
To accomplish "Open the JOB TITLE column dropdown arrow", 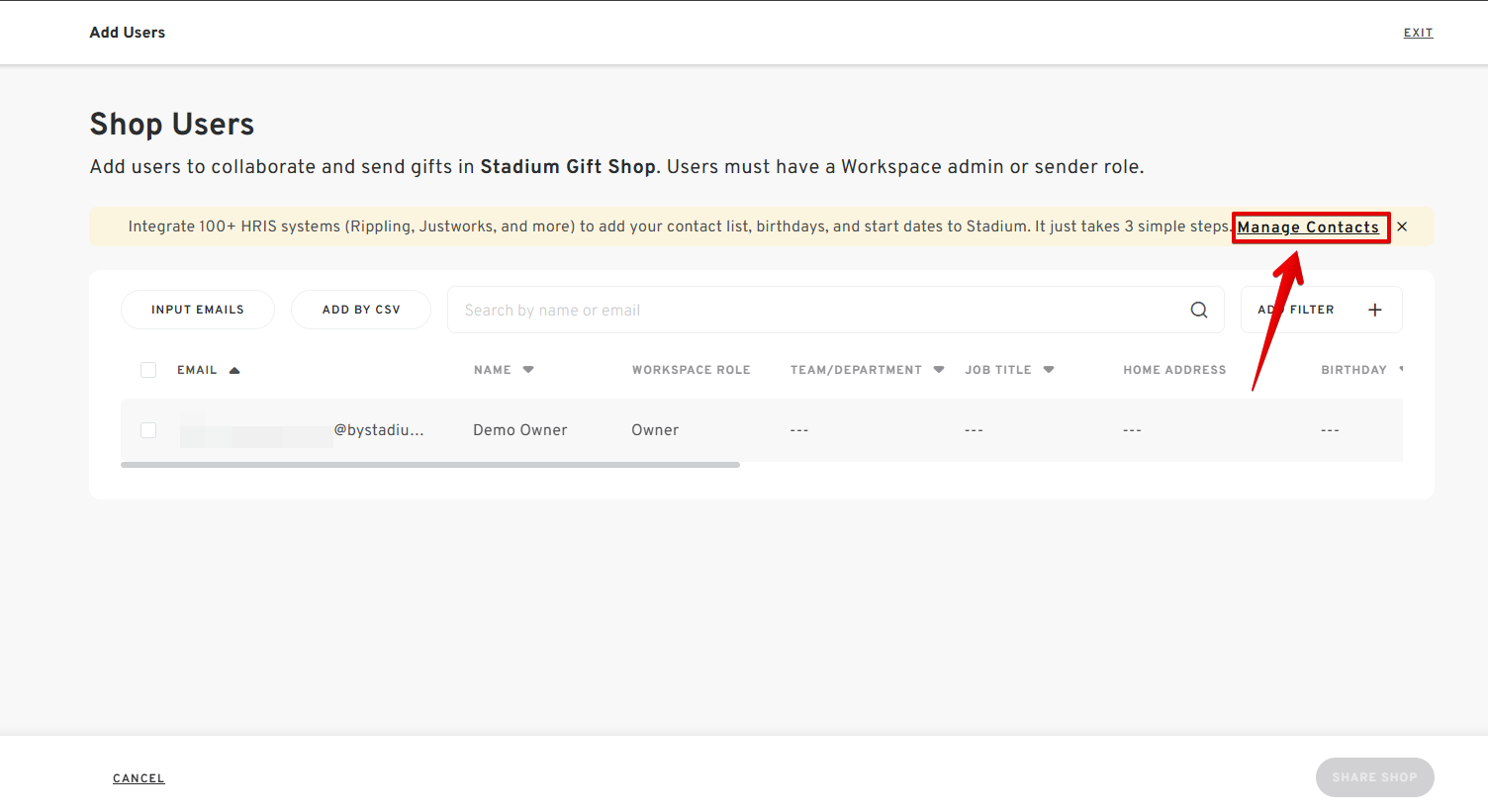I will (x=1049, y=370).
